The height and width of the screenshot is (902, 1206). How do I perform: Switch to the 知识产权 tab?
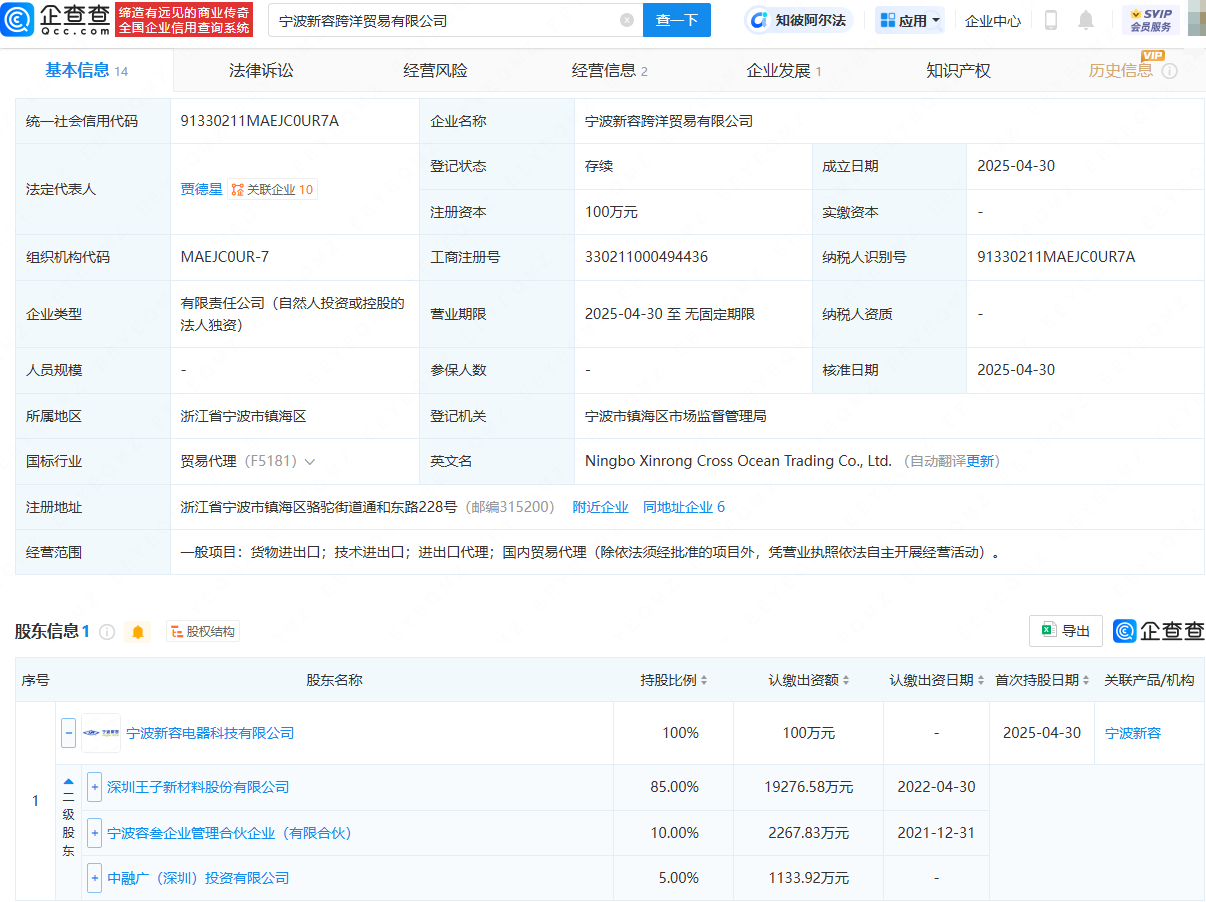click(958, 70)
